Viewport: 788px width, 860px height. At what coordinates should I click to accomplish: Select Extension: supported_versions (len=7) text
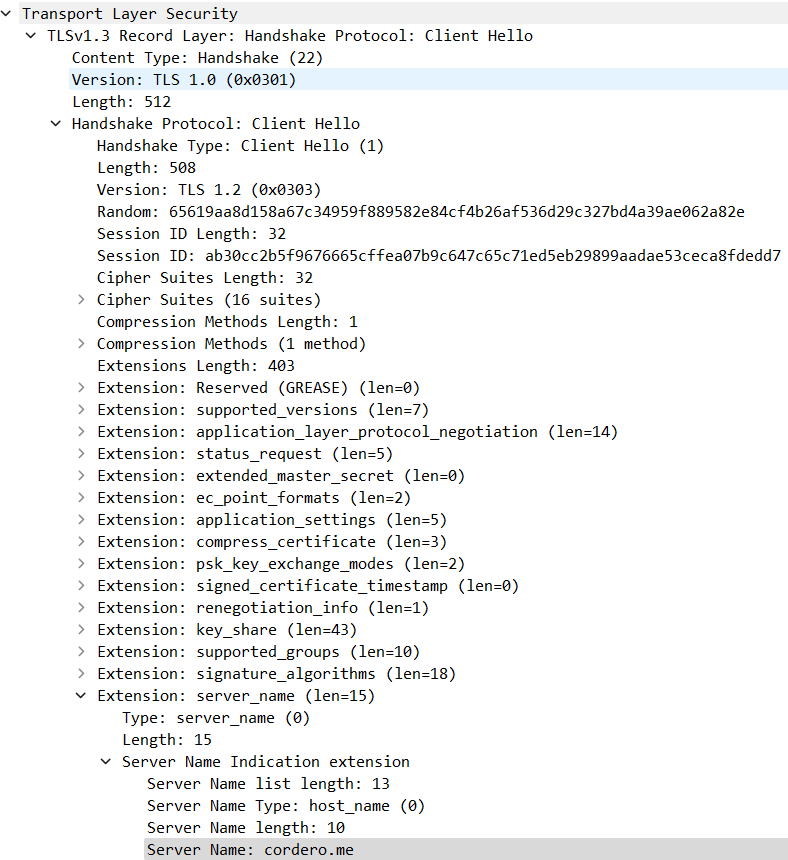tap(263, 410)
